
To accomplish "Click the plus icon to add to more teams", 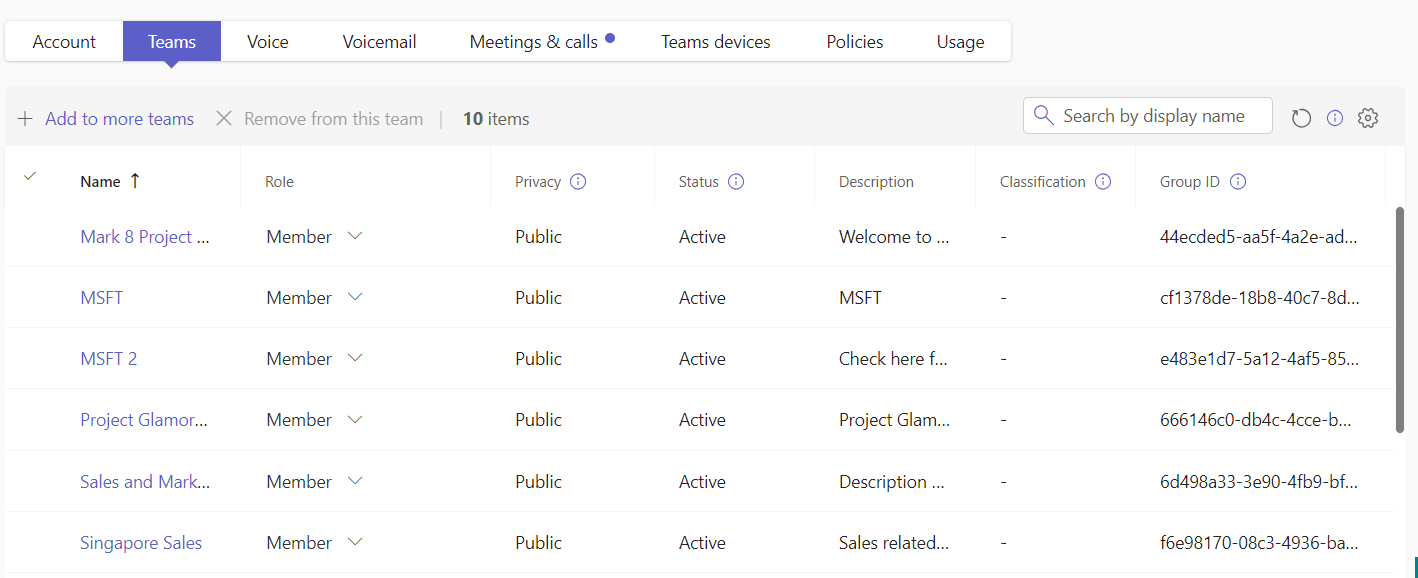I will (x=25, y=118).
